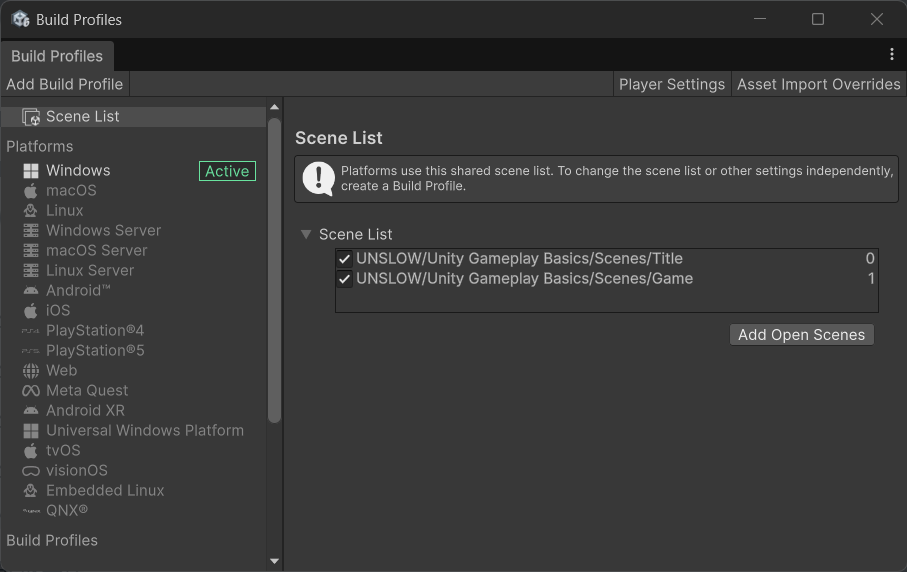The width and height of the screenshot is (907, 572).
Task: Click scene index 1 for Game
Action: point(871,279)
